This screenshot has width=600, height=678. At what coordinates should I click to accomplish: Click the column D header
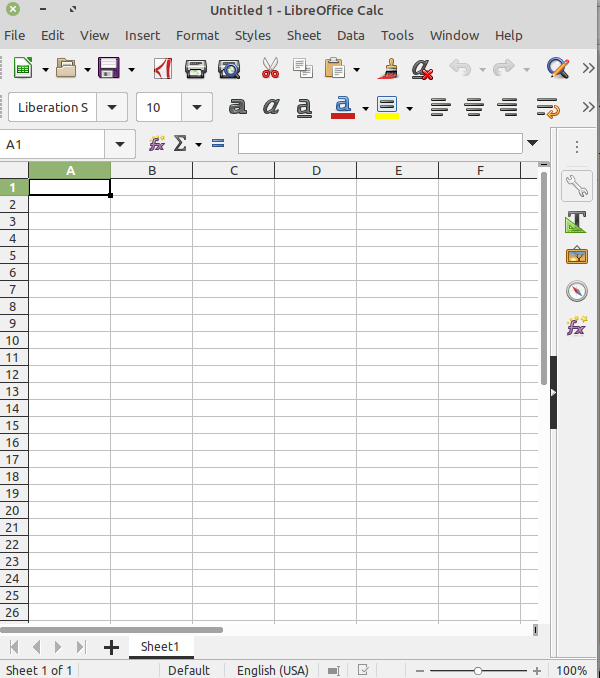[316, 170]
